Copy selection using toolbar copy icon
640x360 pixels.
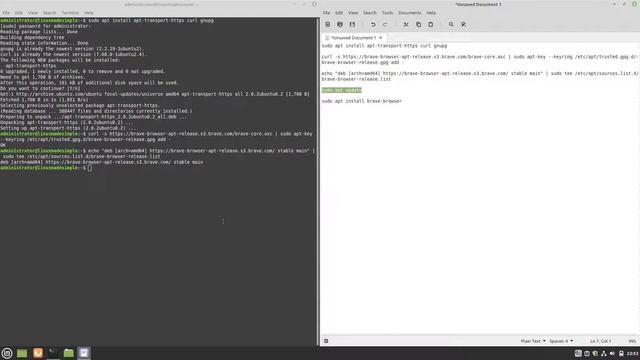[x=418, y=24]
